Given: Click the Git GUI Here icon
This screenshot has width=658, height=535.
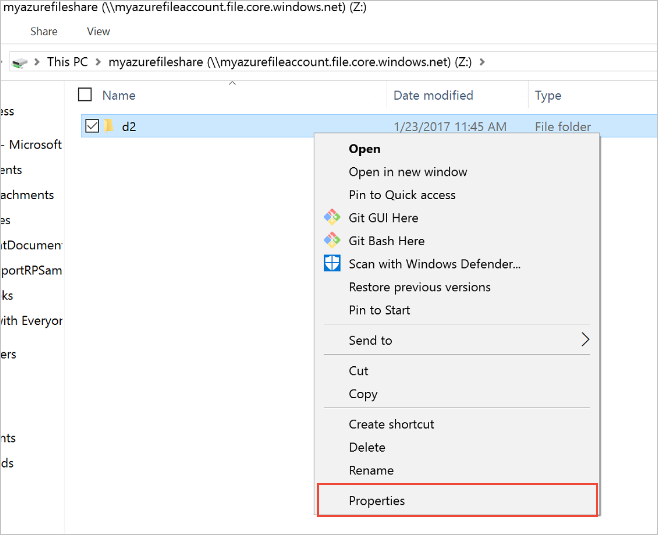Looking at the screenshot, I should coord(332,217).
